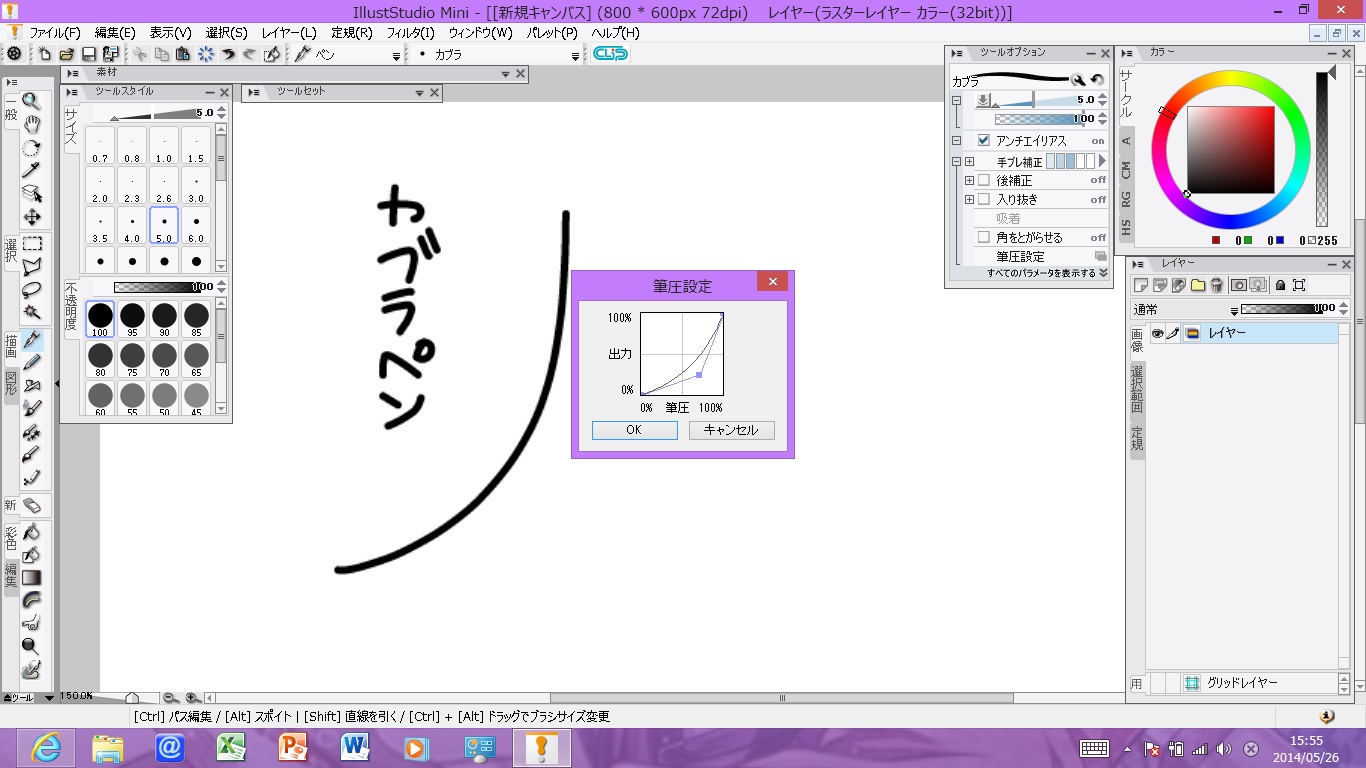Click OK in 筆圧設定 dialog

(x=634, y=430)
